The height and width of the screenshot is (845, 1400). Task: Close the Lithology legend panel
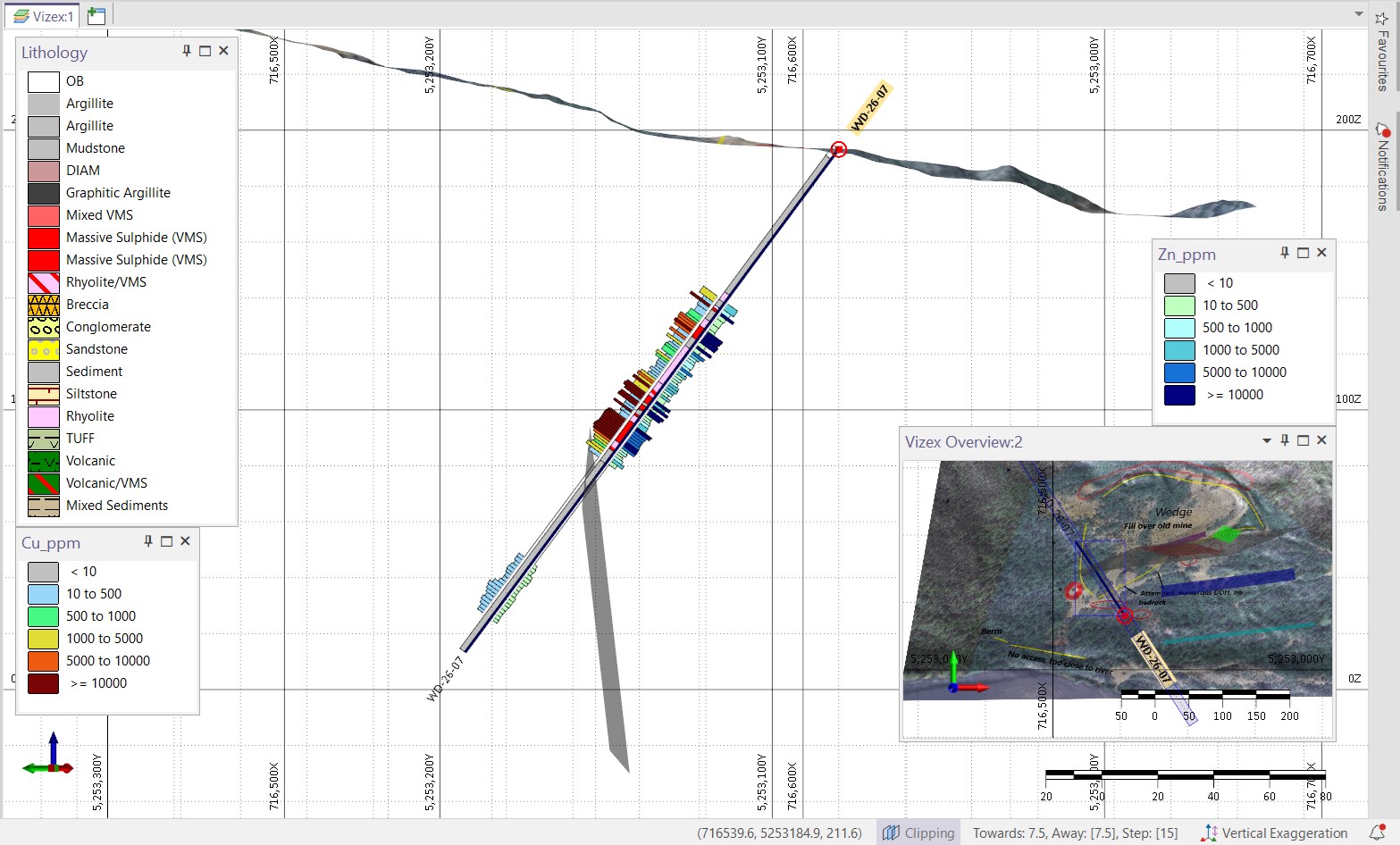tap(223, 51)
